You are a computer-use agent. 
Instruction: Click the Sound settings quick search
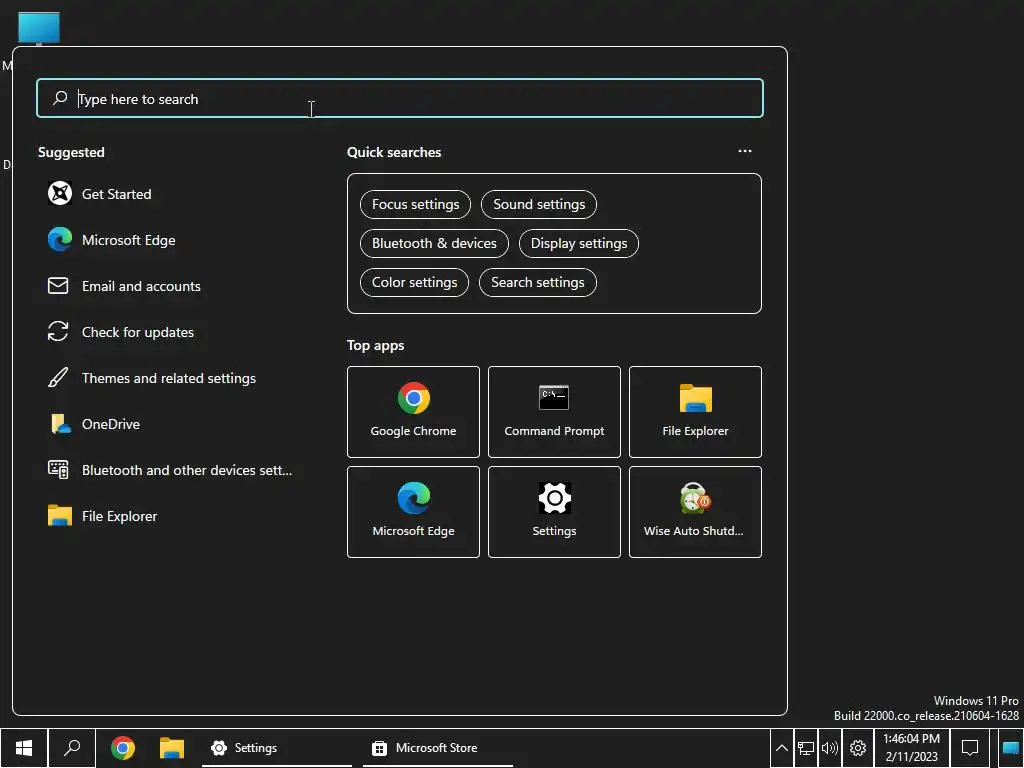pyautogui.click(x=539, y=204)
